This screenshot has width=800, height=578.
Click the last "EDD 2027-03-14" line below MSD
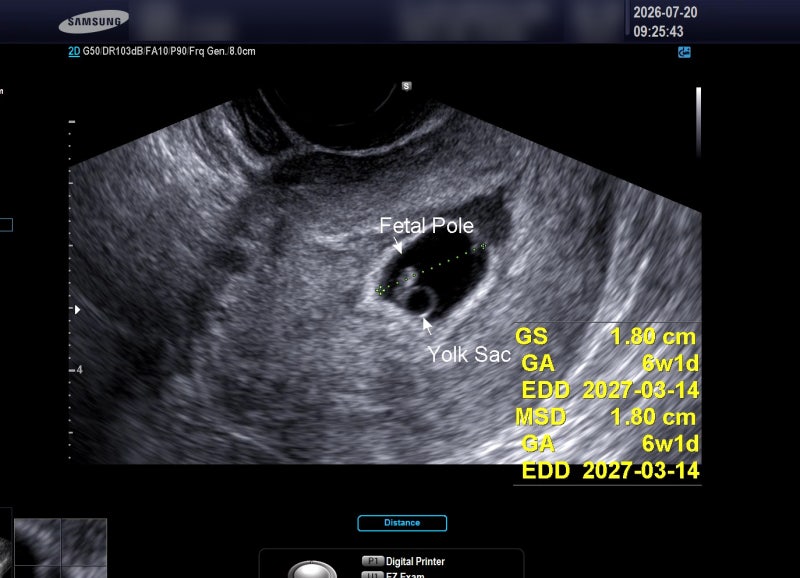click(610, 470)
